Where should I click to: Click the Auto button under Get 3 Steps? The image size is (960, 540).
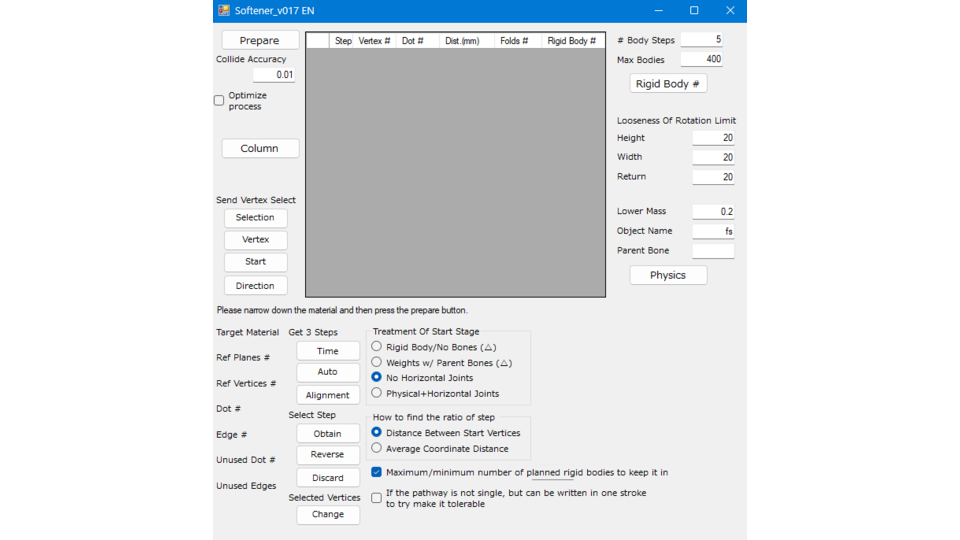(x=328, y=372)
